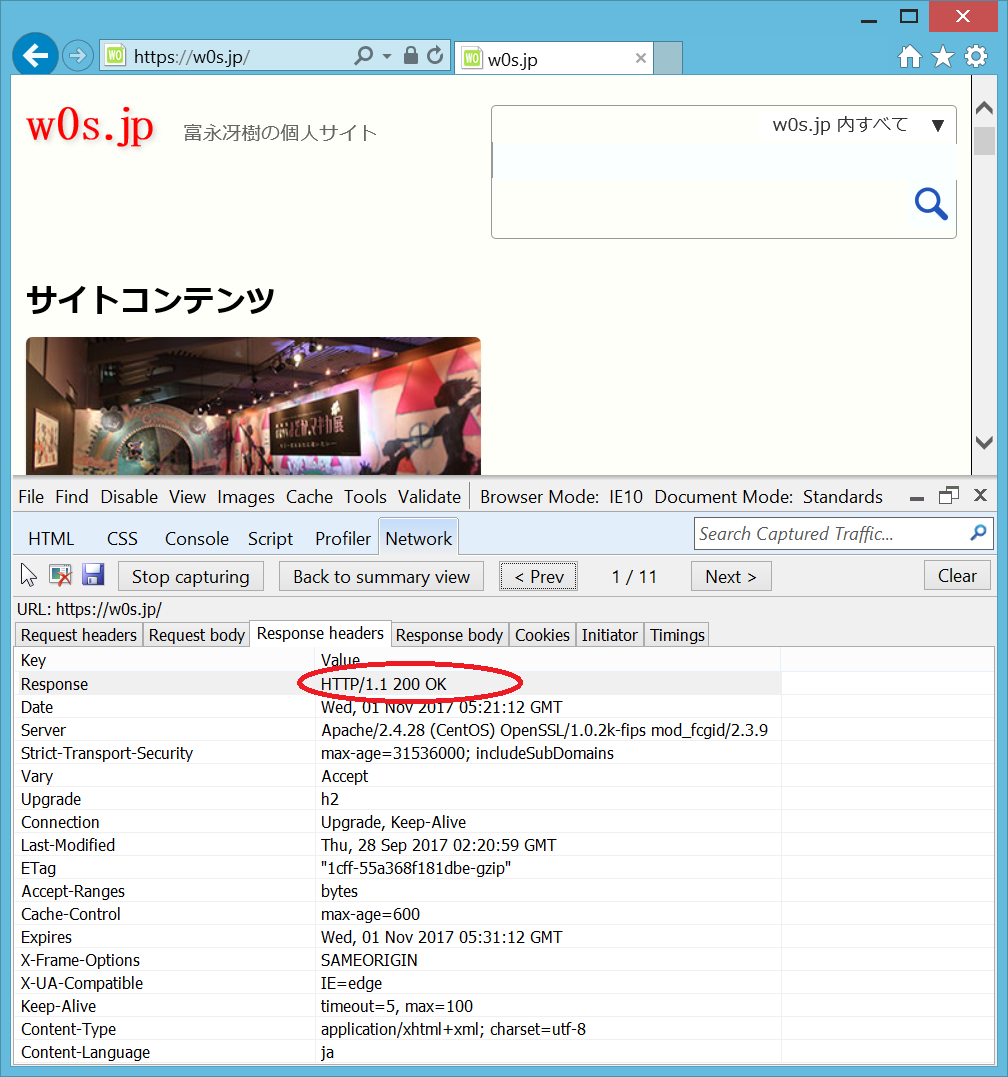Click the Stop capturing button
1008x1077 pixels.
click(x=190, y=577)
